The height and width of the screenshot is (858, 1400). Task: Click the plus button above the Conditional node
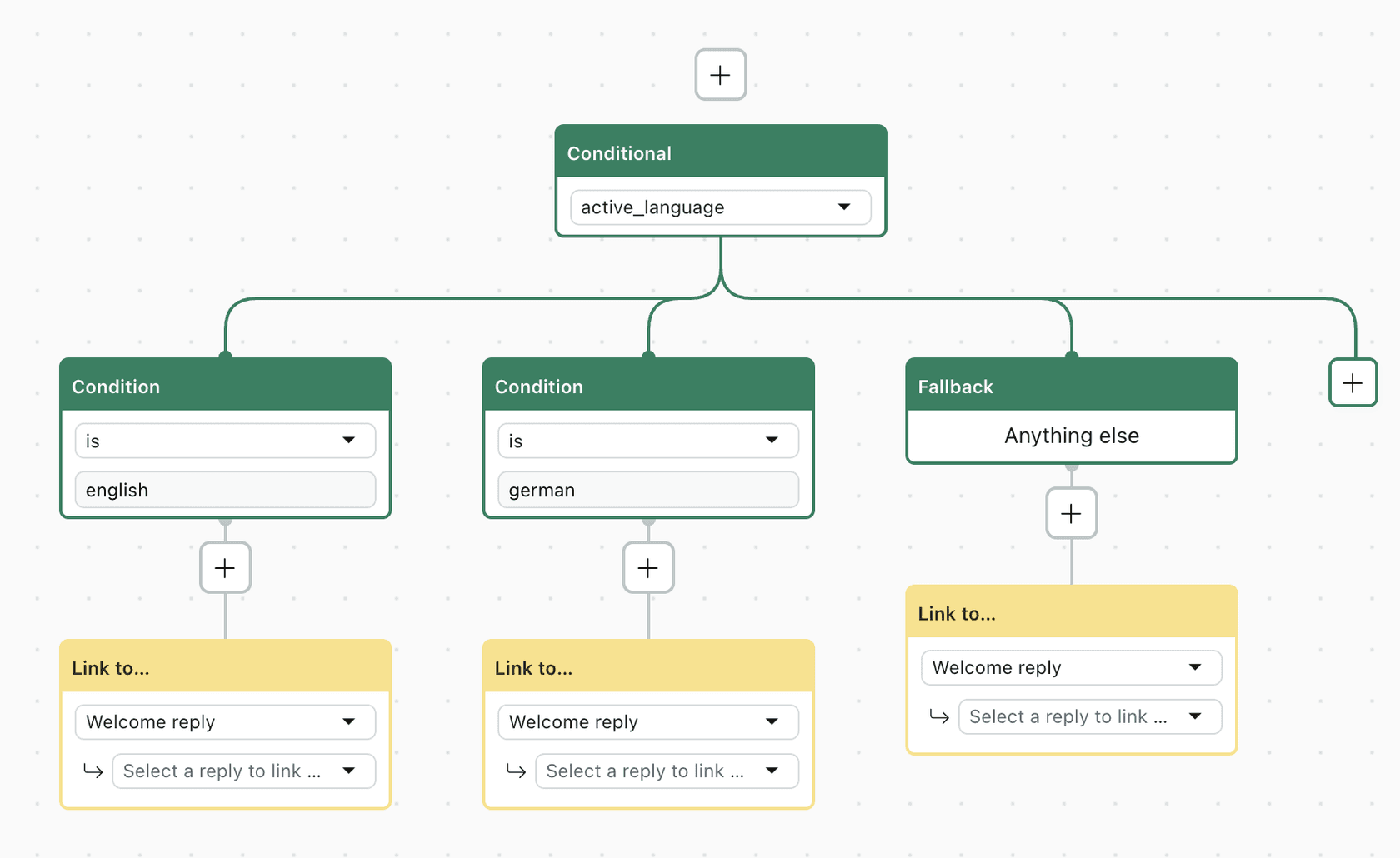tap(720, 74)
